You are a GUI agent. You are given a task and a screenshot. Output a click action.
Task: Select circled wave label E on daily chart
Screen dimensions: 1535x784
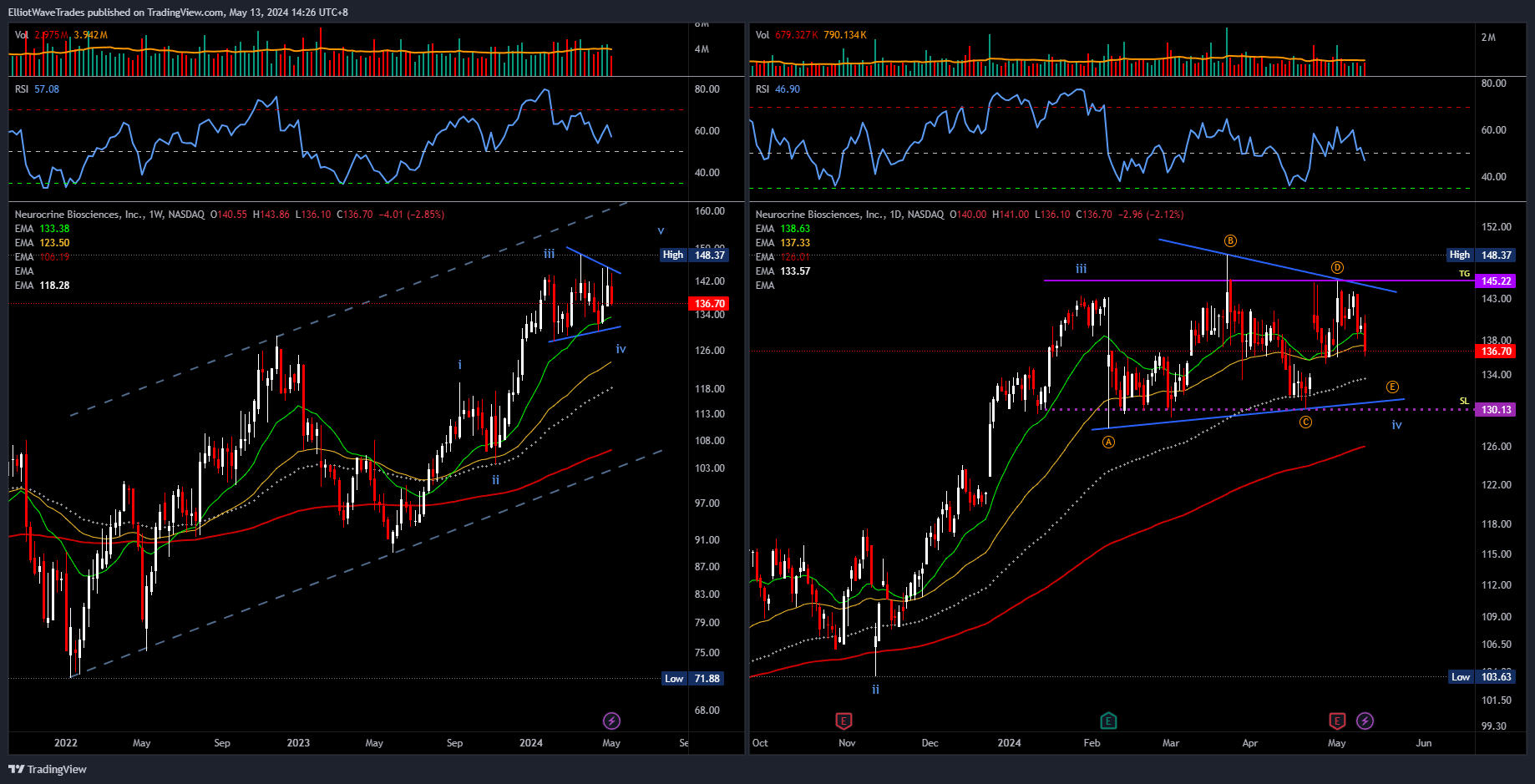1392,387
